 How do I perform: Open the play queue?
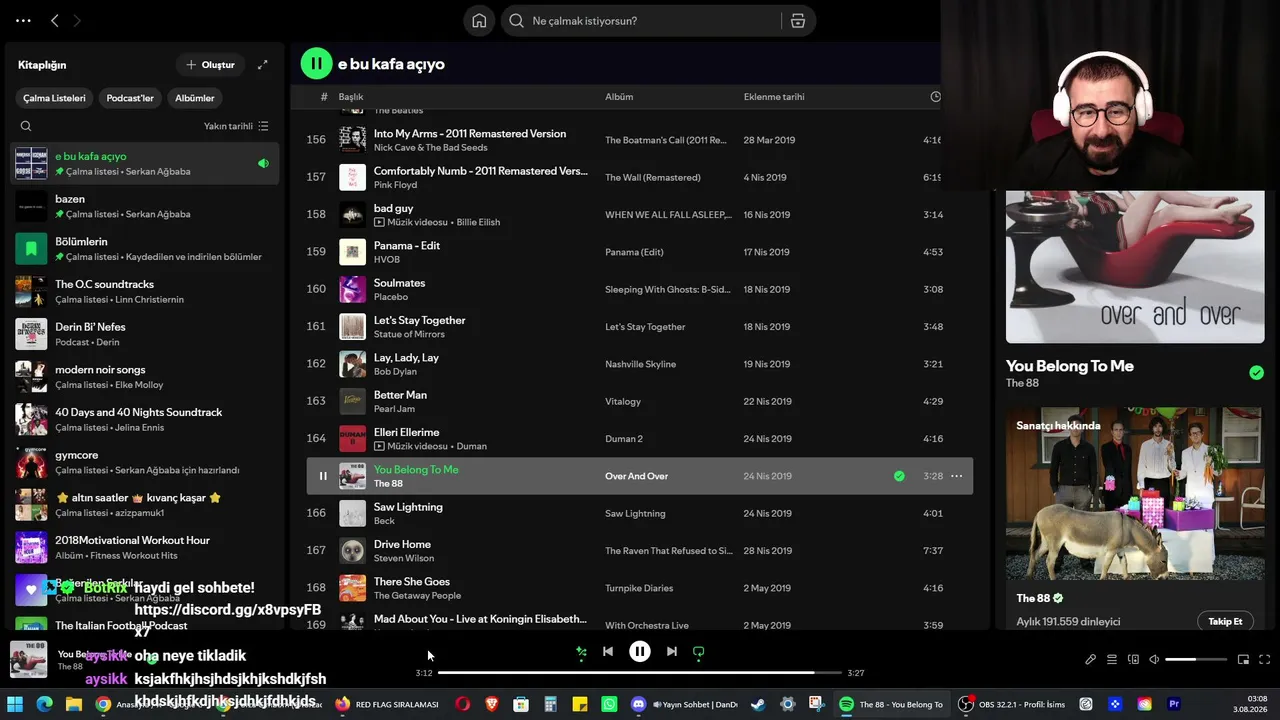pyautogui.click(x=1112, y=660)
